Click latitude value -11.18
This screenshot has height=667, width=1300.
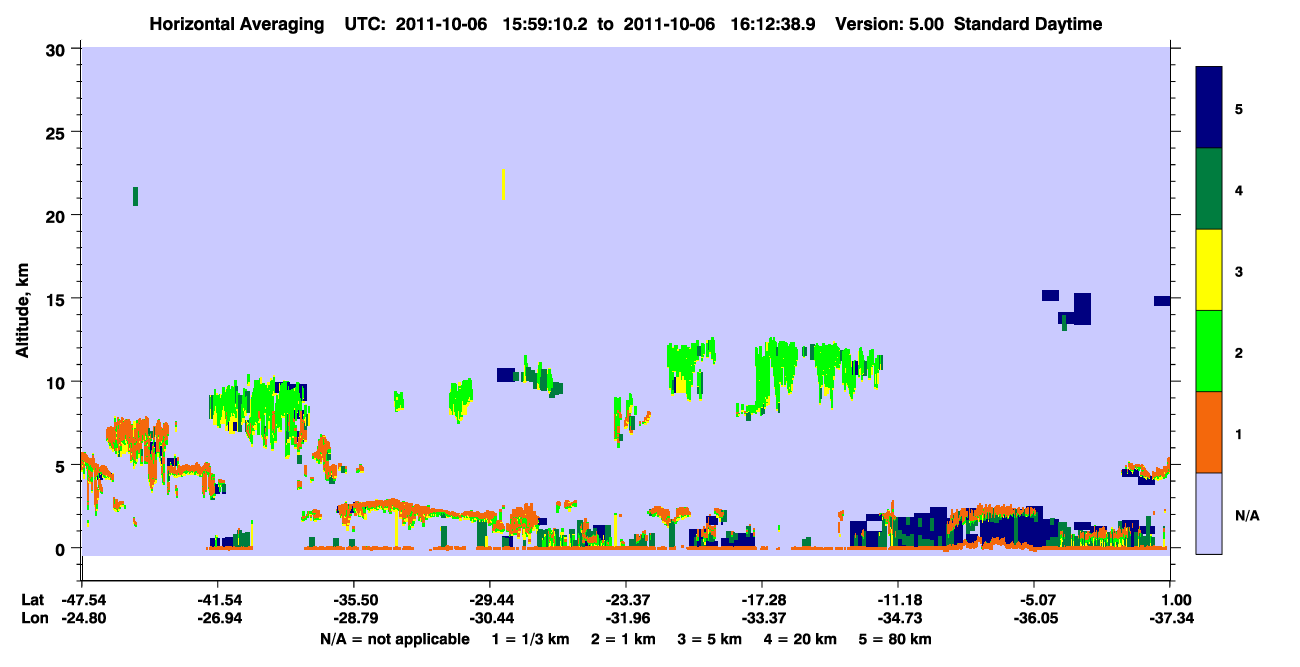tap(898, 600)
